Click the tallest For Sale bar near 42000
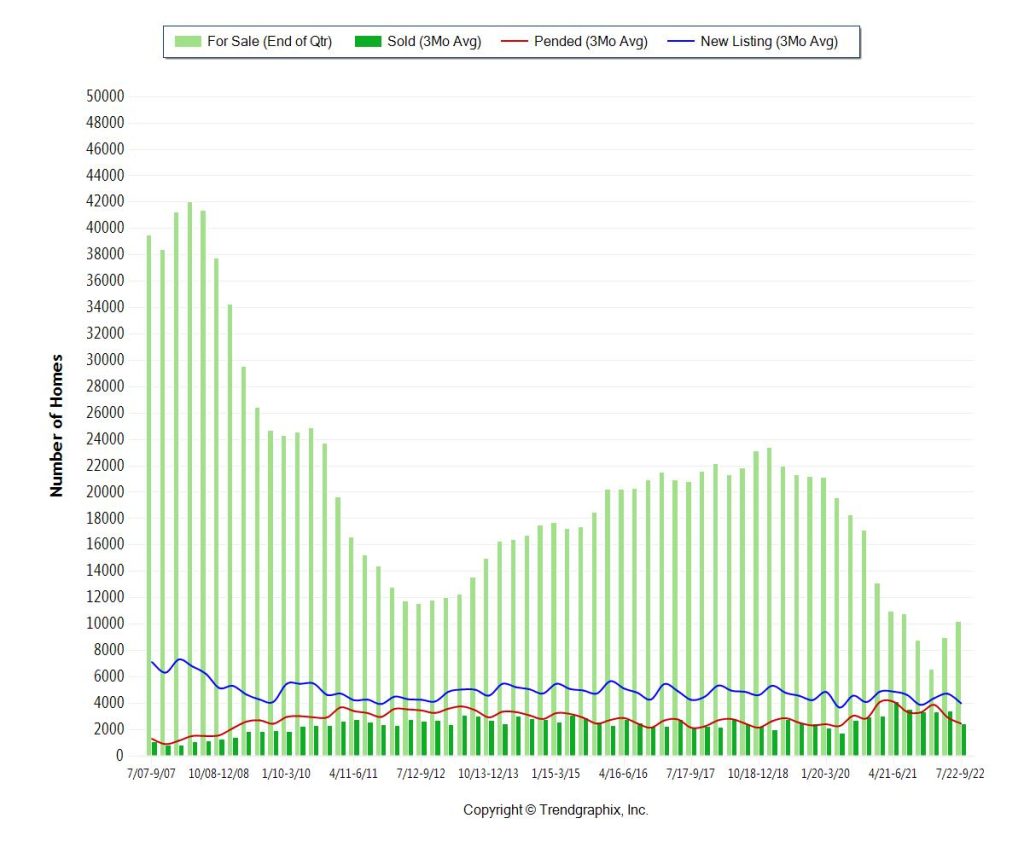This screenshot has height=853, width=1024. (x=189, y=479)
